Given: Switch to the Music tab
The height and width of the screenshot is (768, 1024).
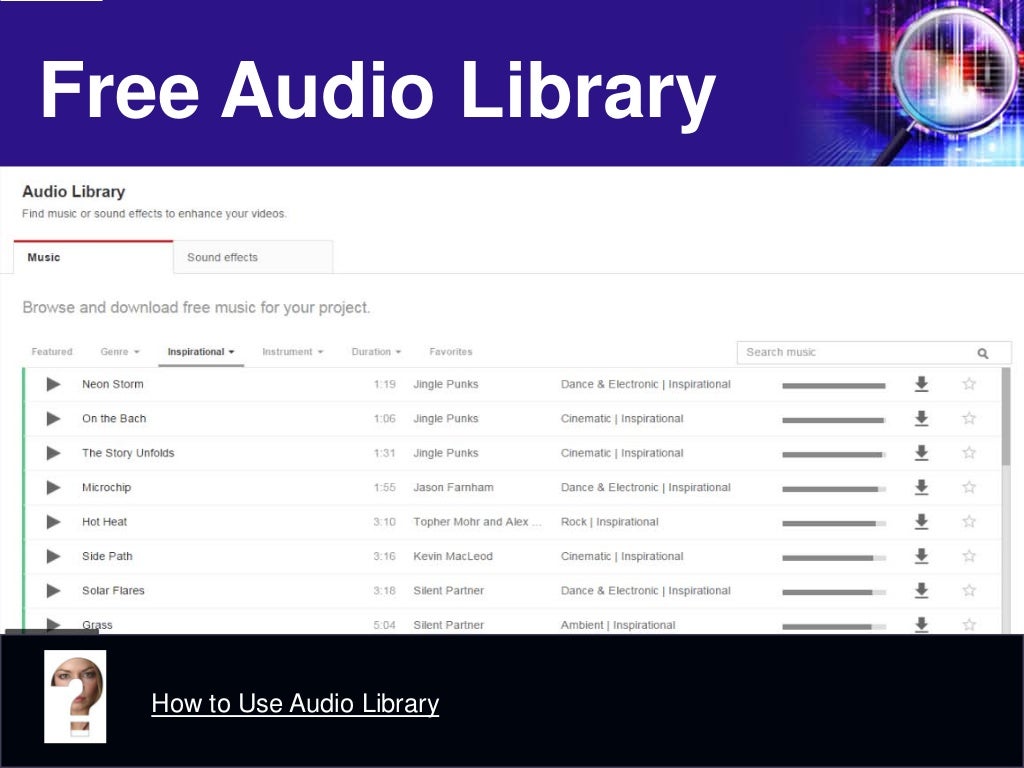Looking at the screenshot, I should coord(93,257).
